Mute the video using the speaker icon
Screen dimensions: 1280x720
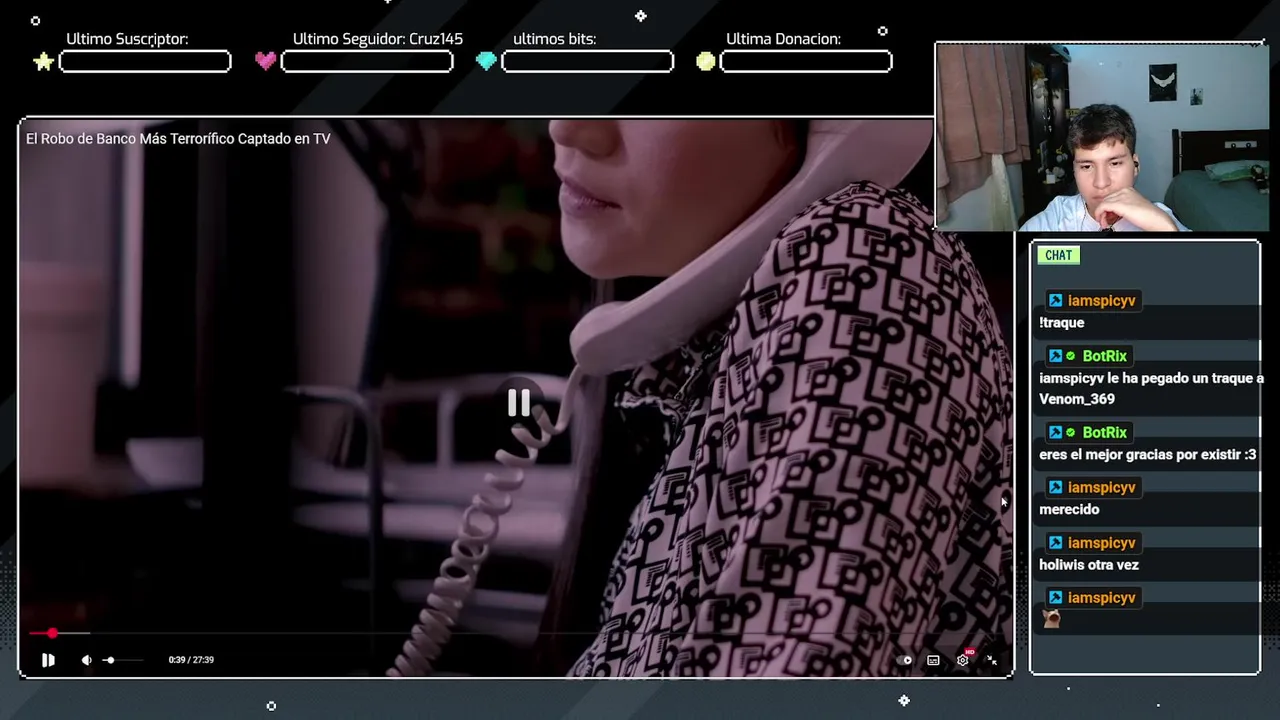86,660
